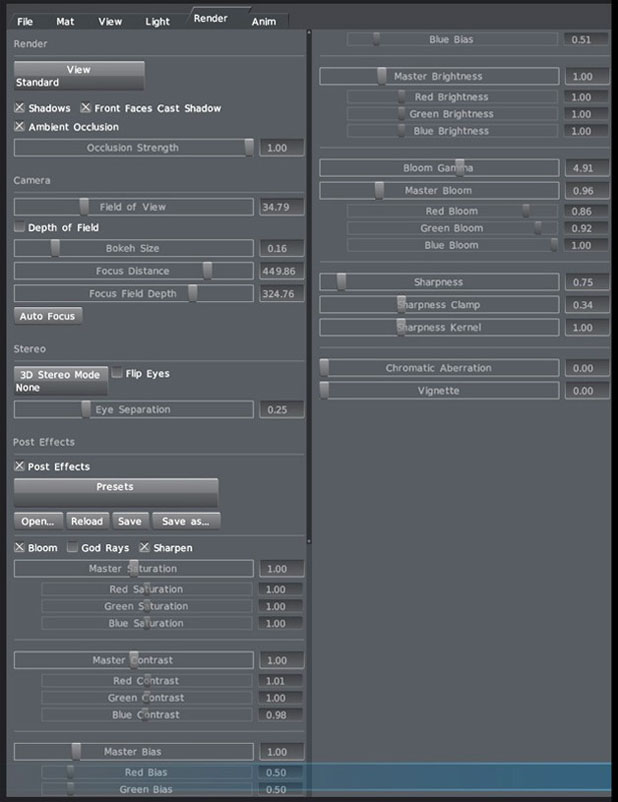Click the Occlusion Strength value field
This screenshot has width=618, height=802.
[x=279, y=148]
